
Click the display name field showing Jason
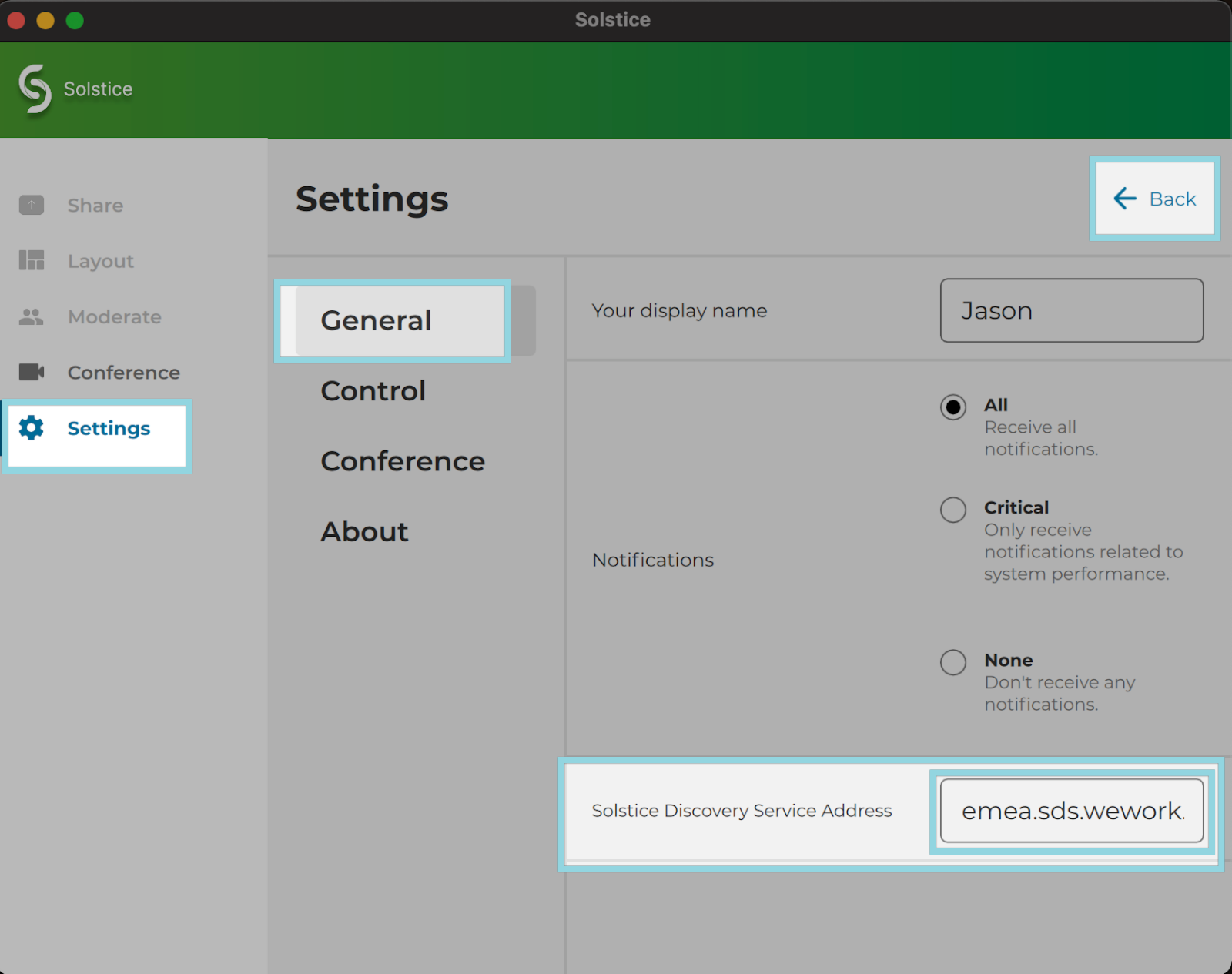coord(1071,310)
